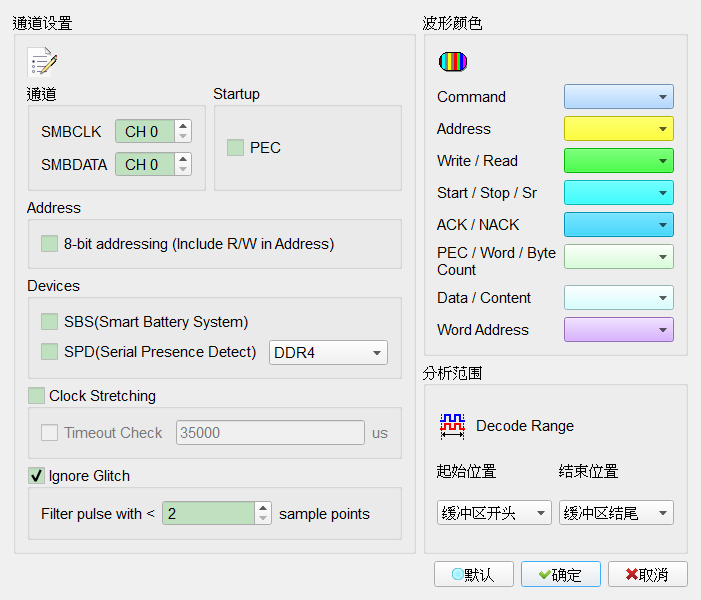701x600 pixels.
Task: Increase SMBCLK channel with up arrow
Action: coord(183,126)
